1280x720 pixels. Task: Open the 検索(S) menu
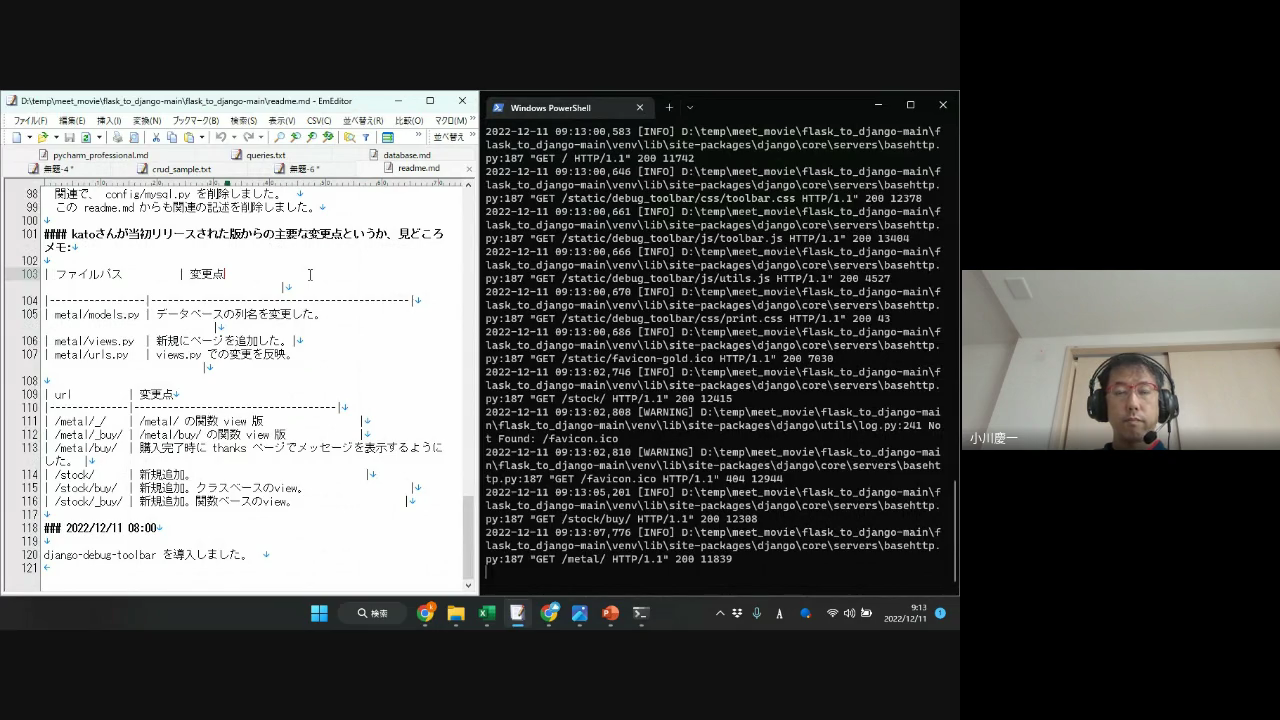(x=243, y=121)
